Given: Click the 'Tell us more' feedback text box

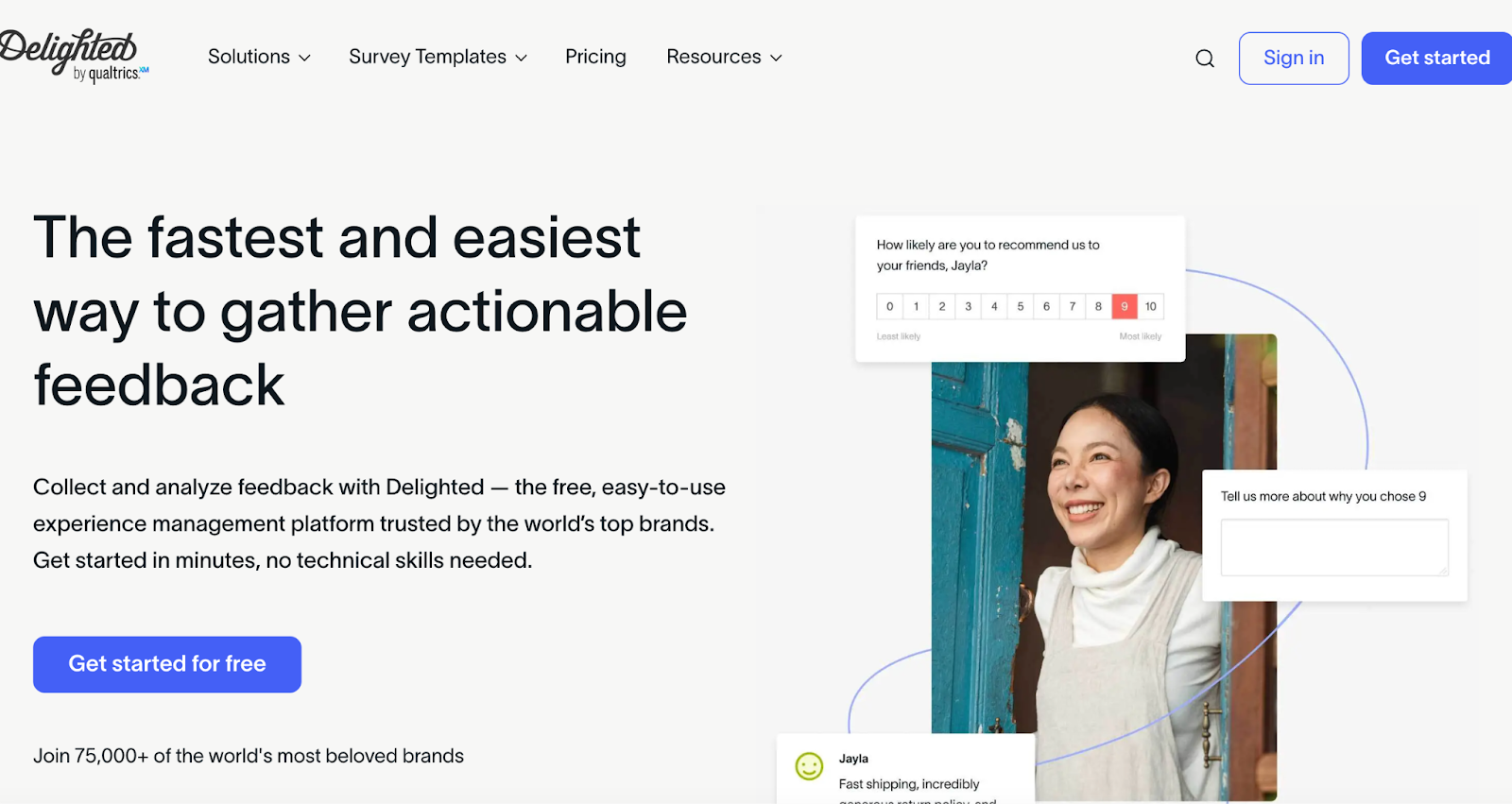Looking at the screenshot, I should 1334,547.
